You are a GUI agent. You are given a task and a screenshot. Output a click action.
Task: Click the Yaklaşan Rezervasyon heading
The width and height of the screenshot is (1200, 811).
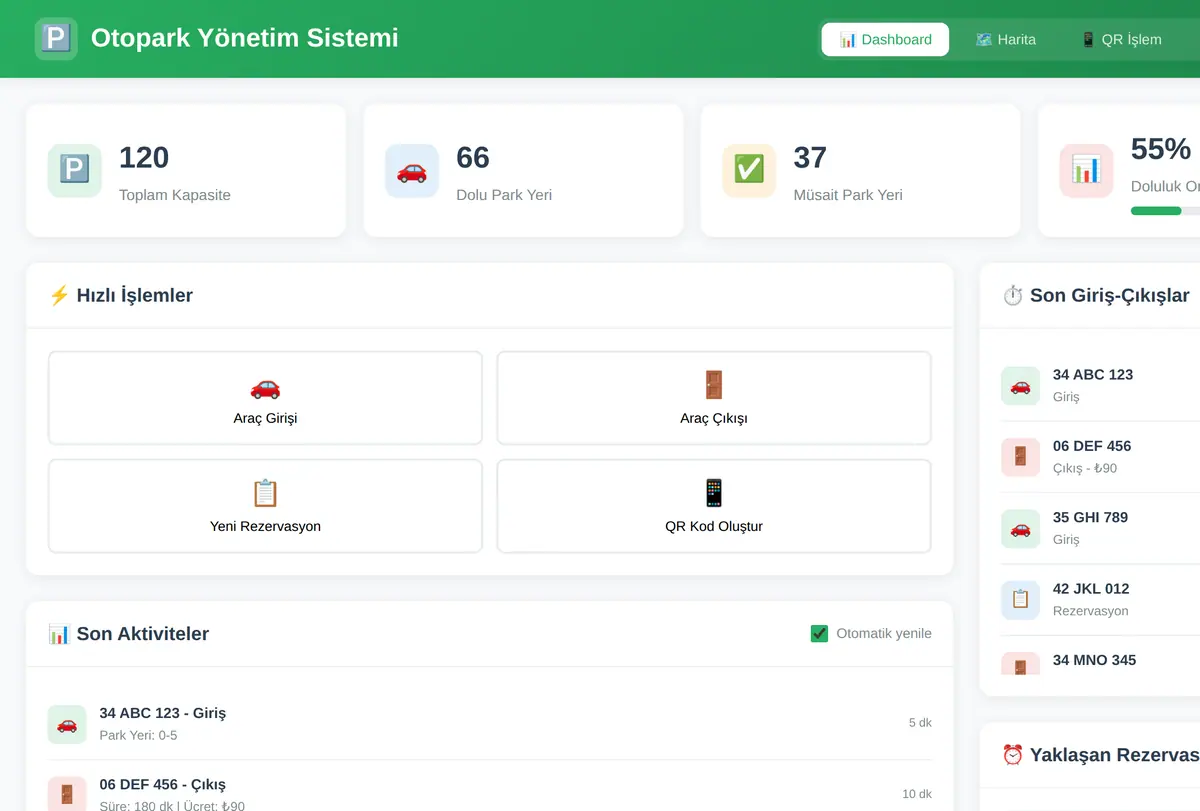pos(1101,754)
